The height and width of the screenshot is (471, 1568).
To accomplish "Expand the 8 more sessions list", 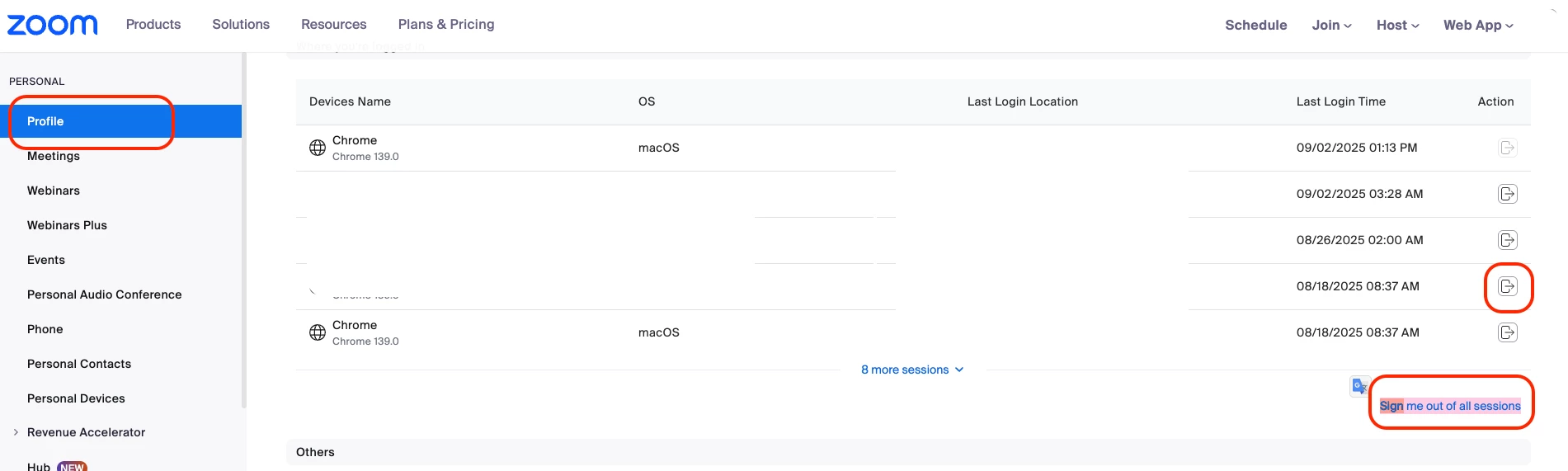I will point(912,370).
